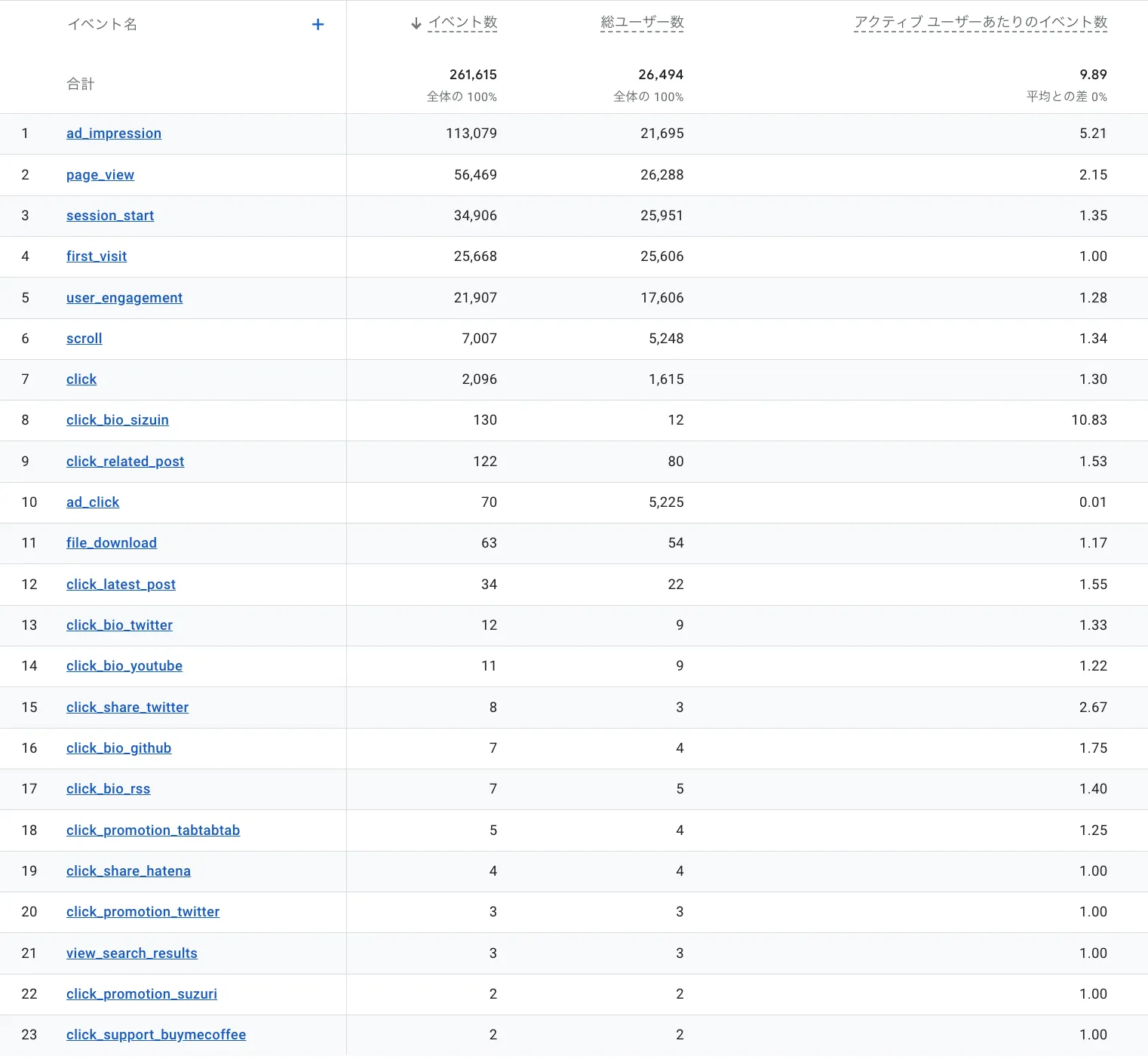Sort by 総ユーザー数 column header
This screenshot has height=1059, width=1148.
click(x=642, y=23)
